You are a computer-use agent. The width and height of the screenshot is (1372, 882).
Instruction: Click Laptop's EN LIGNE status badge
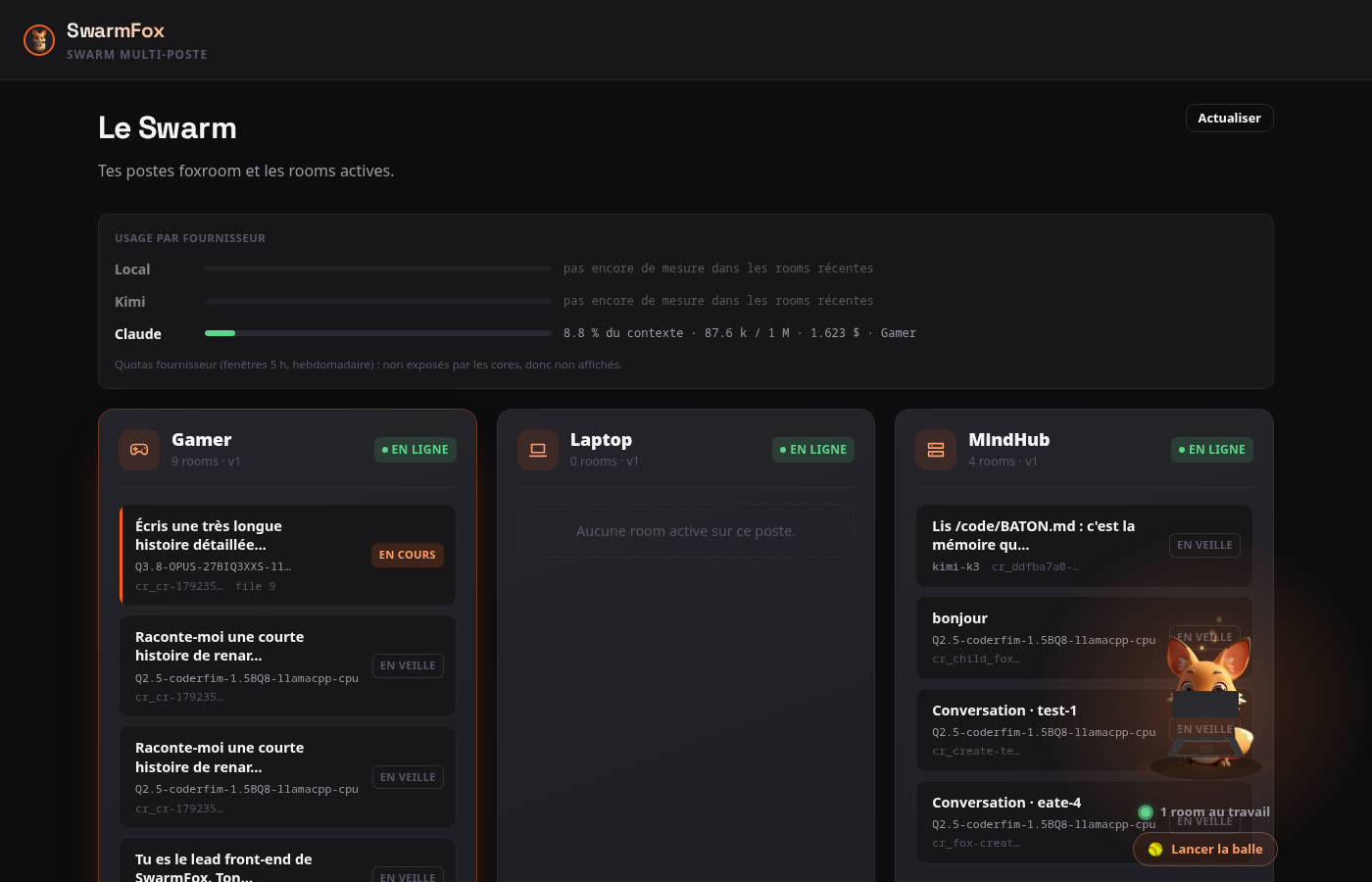[813, 450]
